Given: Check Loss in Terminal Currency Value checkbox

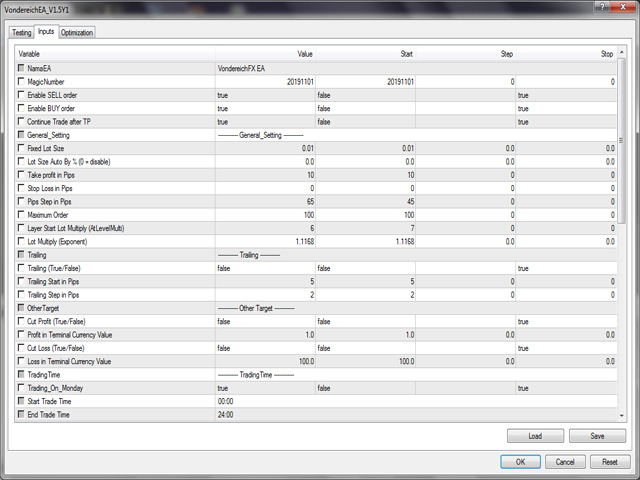Looking at the screenshot, I should tap(21, 361).
